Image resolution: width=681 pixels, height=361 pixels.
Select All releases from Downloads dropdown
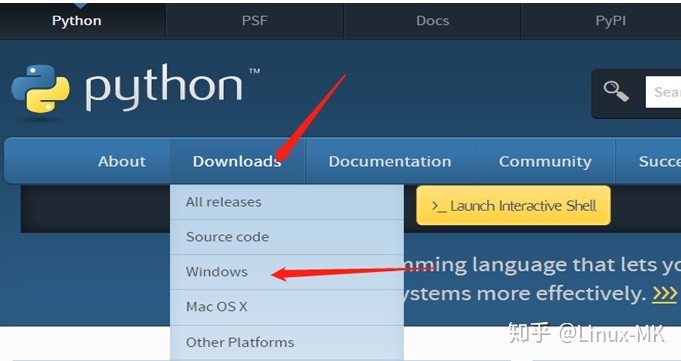(x=287, y=202)
